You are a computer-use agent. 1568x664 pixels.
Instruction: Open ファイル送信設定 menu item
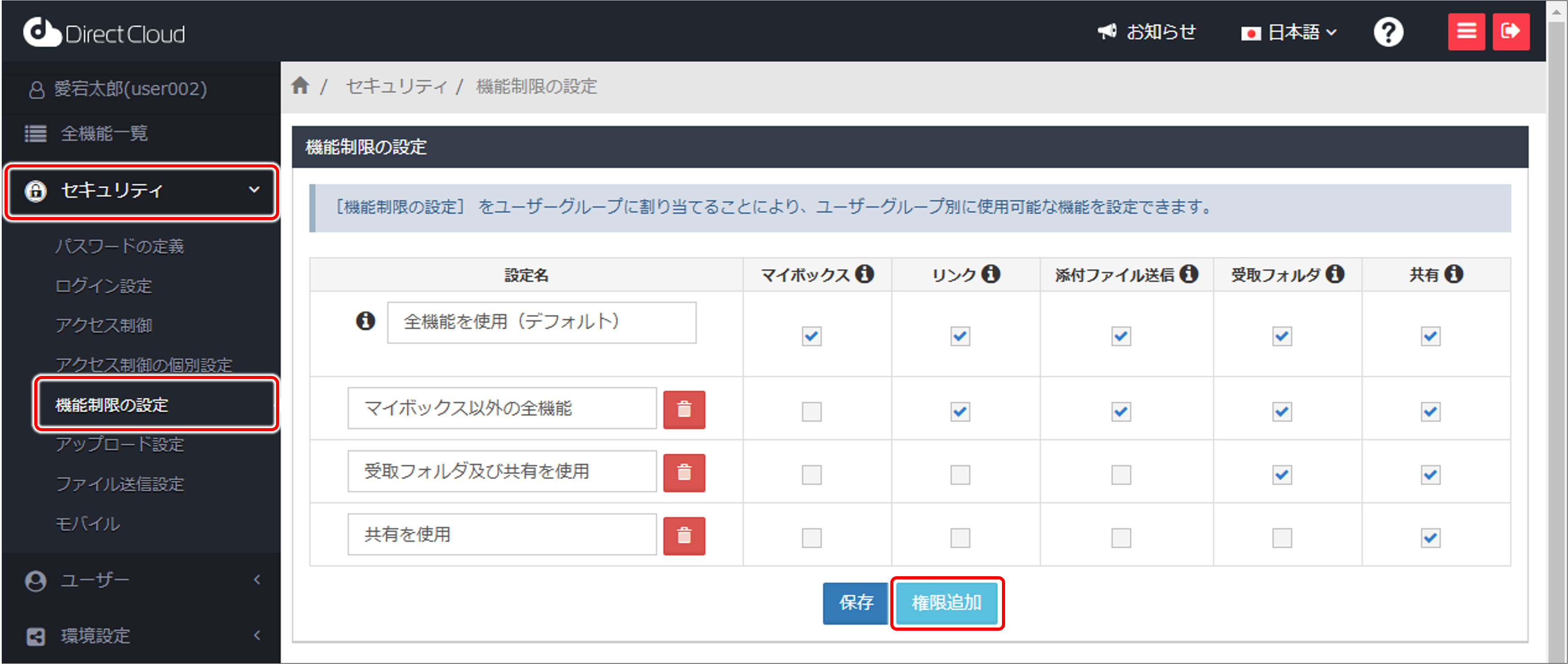tap(119, 484)
